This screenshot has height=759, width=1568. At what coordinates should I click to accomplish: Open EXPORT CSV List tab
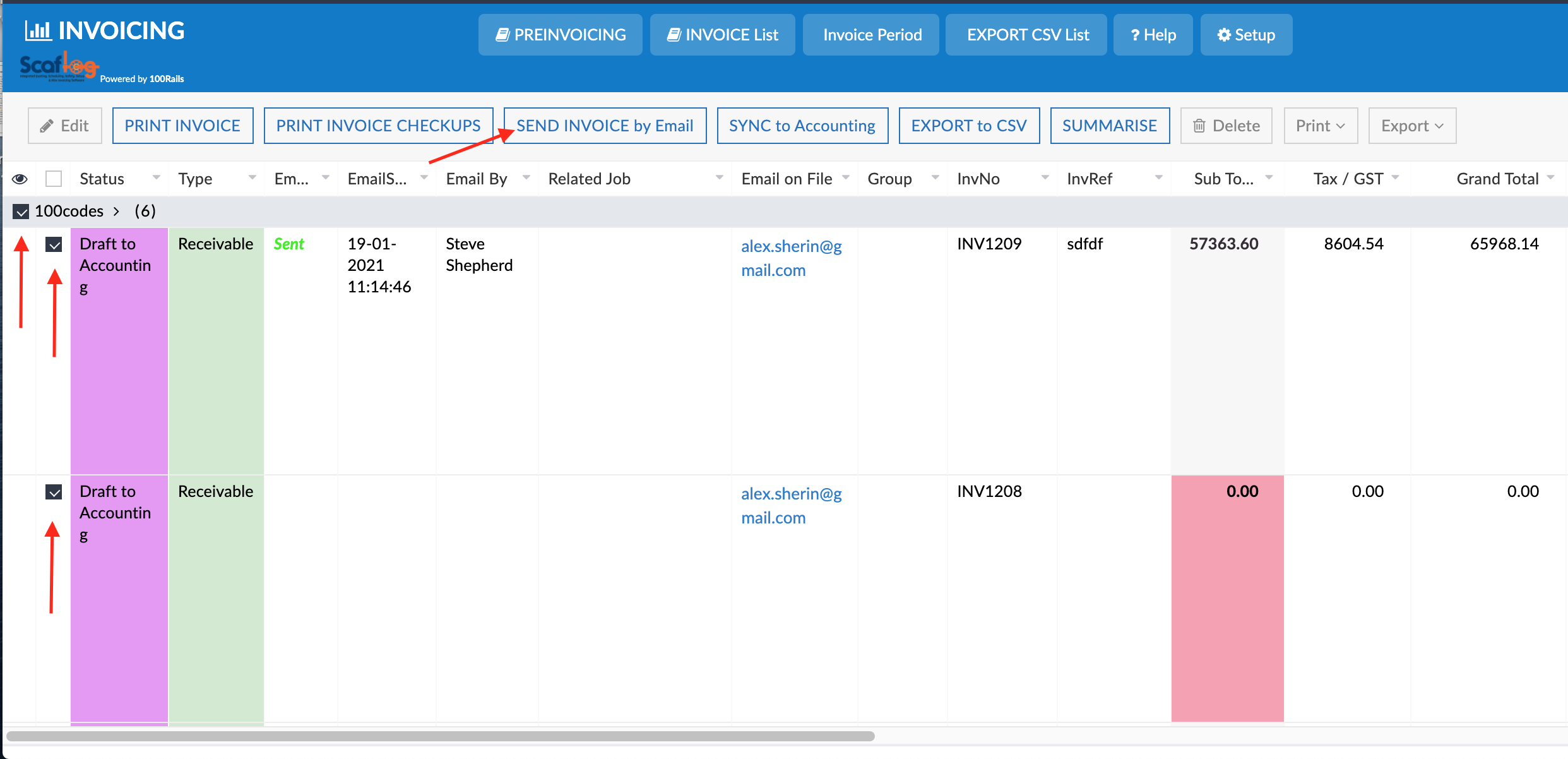(1026, 35)
